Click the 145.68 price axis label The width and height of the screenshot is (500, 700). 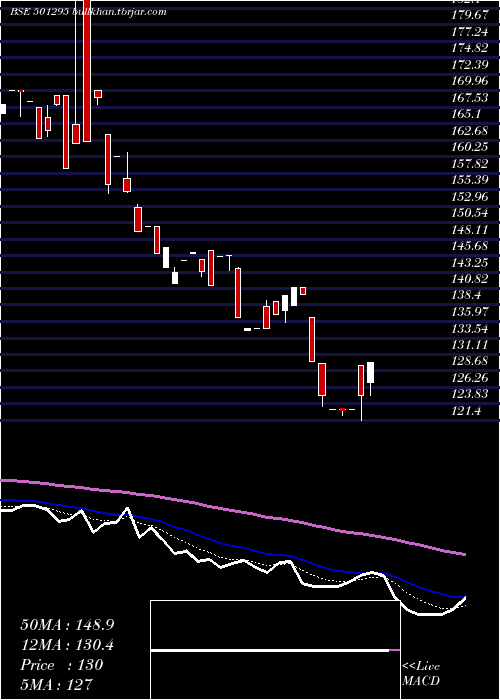point(469,246)
